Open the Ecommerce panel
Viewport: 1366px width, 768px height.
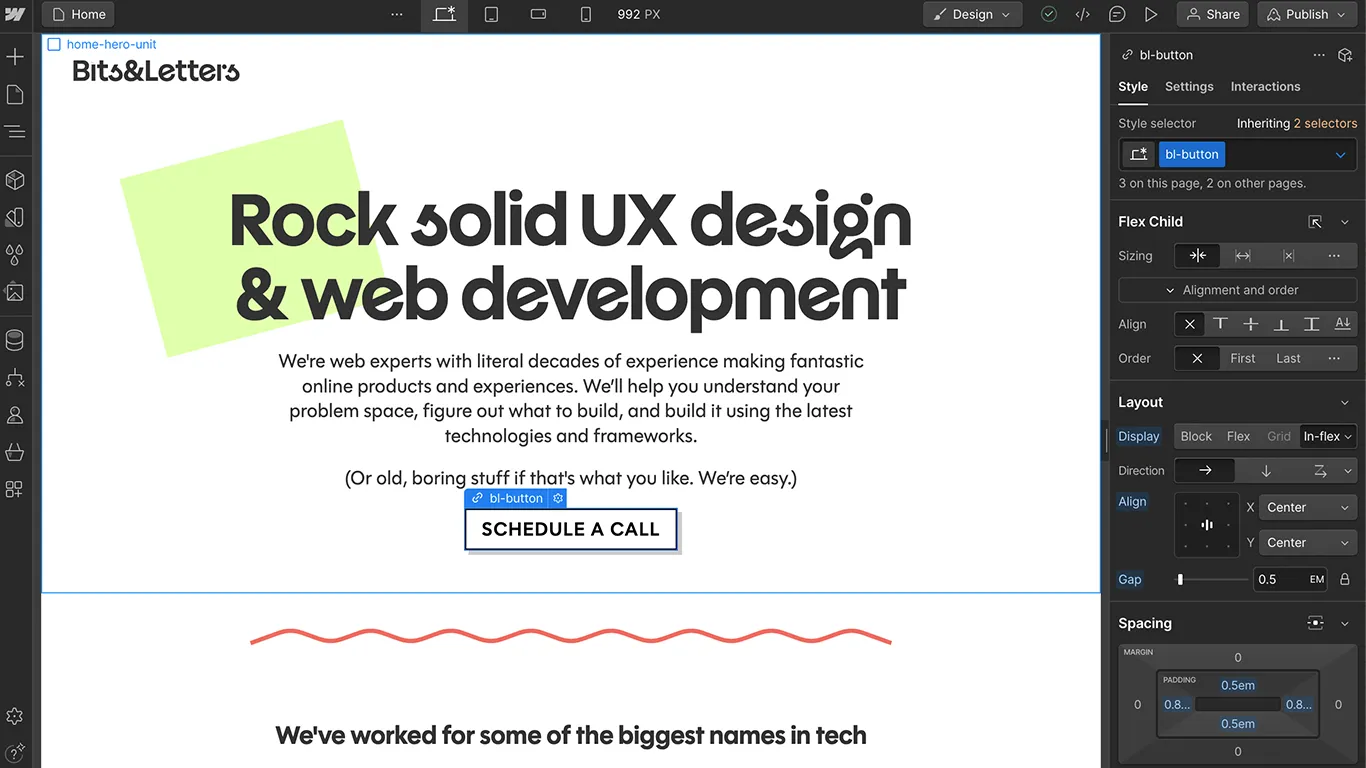point(15,452)
